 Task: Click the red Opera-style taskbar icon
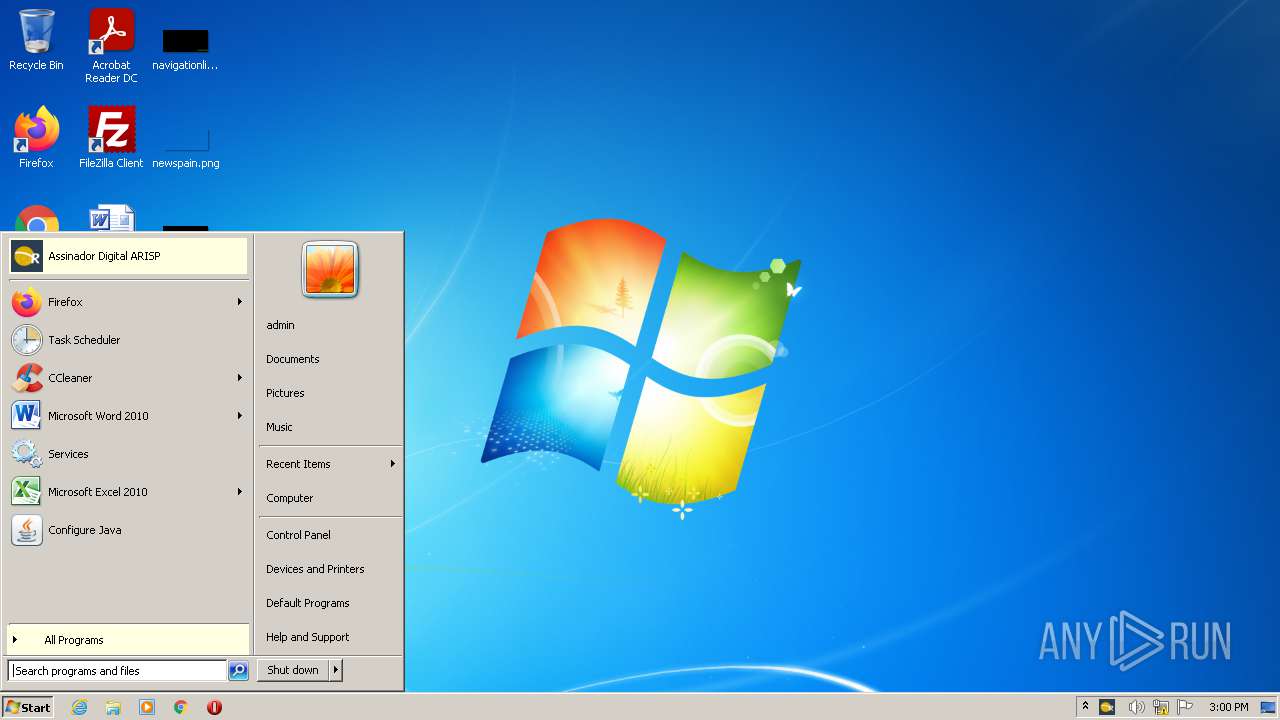pyautogui.click(x=214, y=707)
